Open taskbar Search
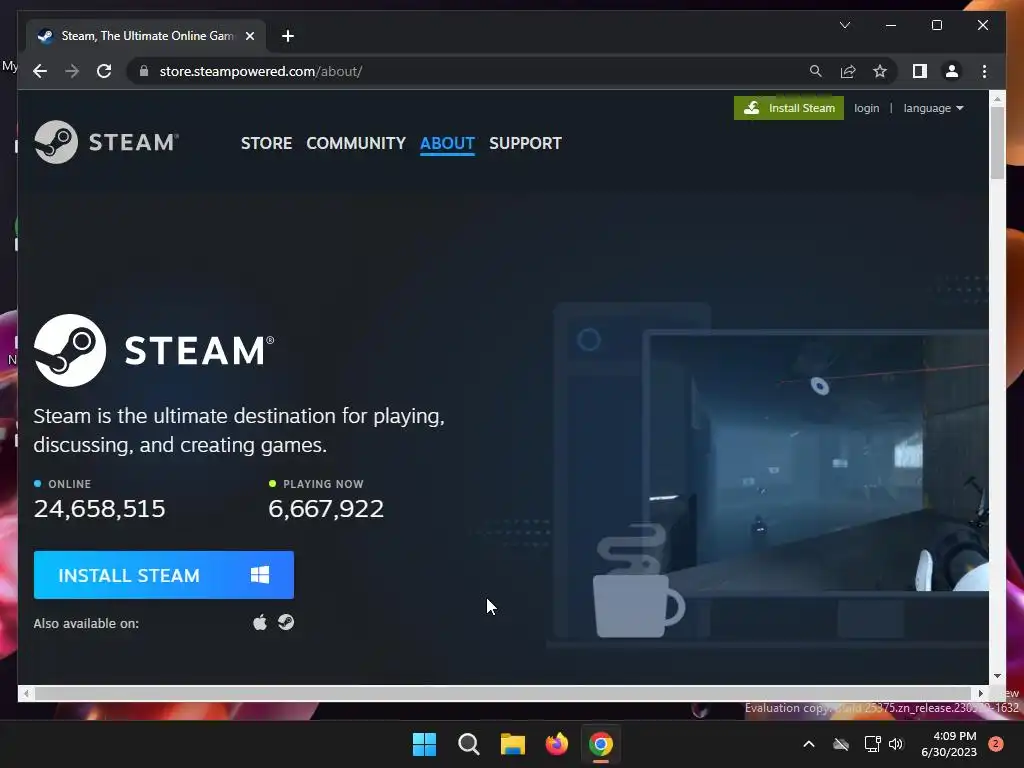Image resolution: width=1024 pixels, height=768 pixels. [x=468, y=744]
